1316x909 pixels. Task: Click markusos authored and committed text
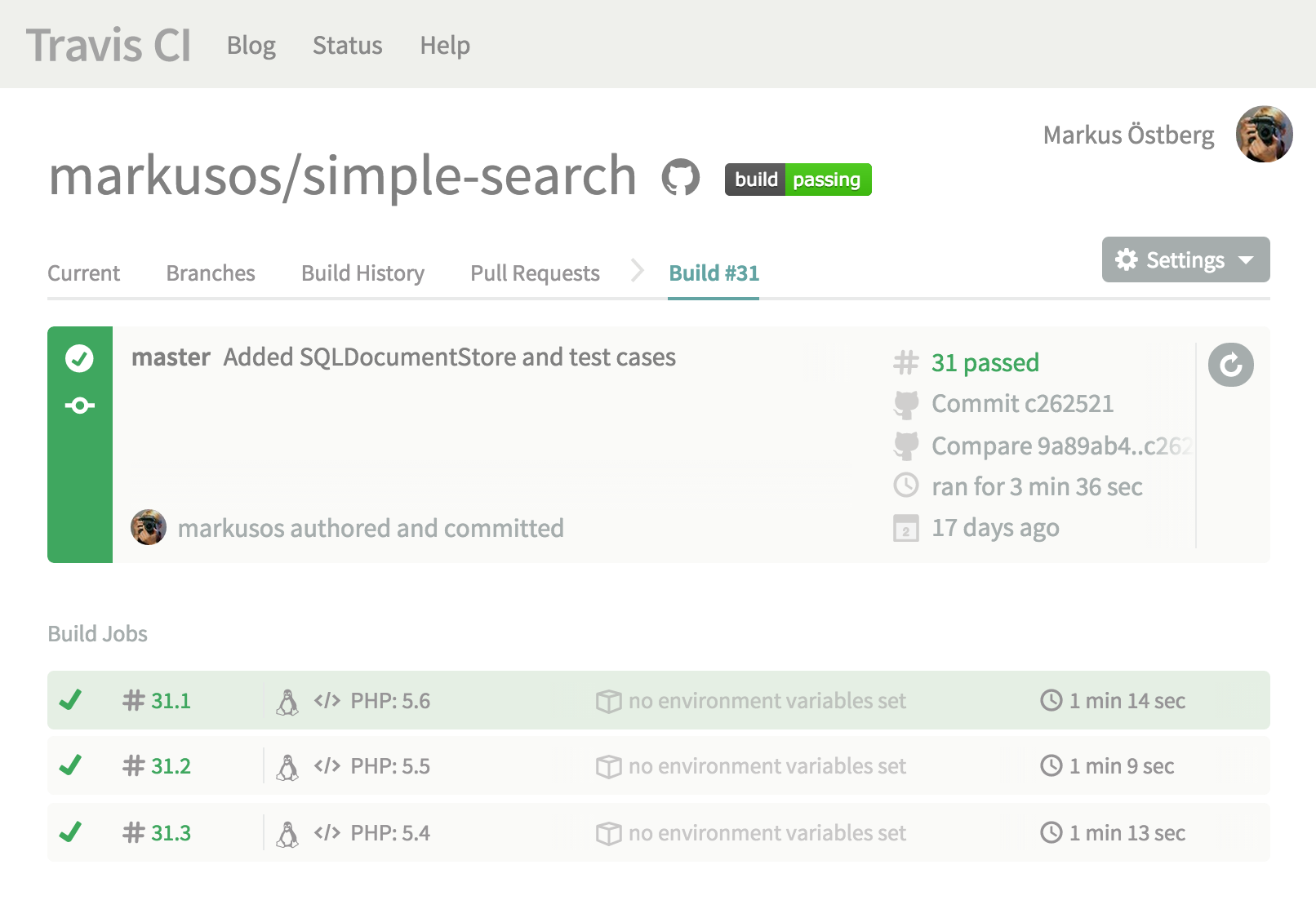tap(371, 528)
